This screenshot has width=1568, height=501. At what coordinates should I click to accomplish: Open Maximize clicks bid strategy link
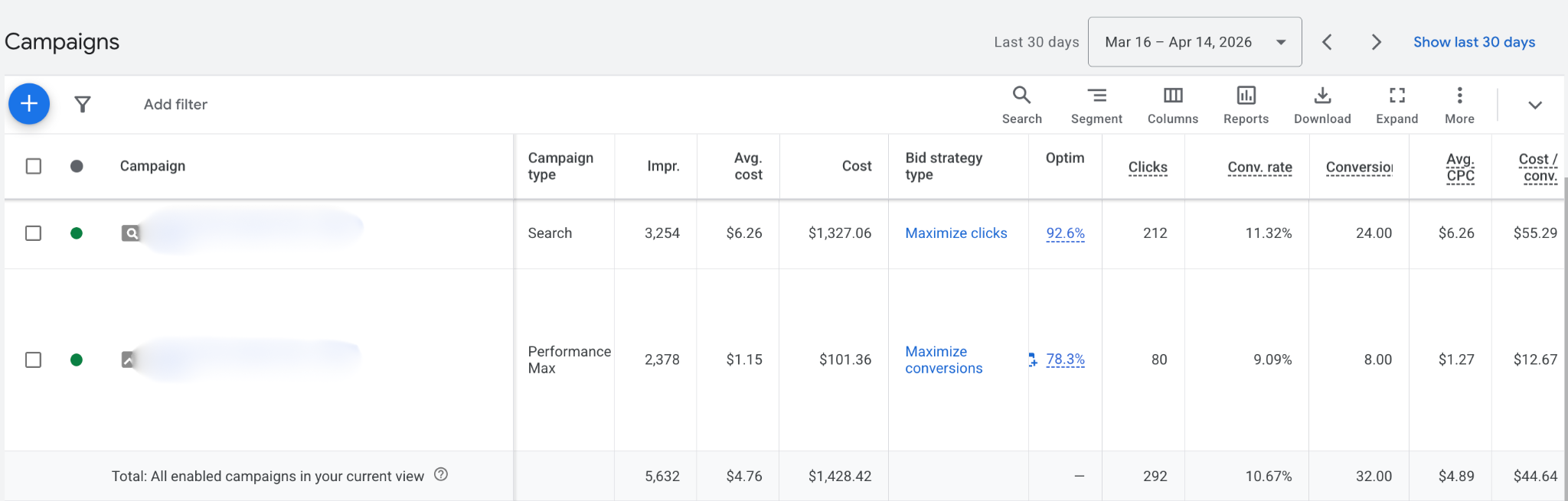coord(956,233)
